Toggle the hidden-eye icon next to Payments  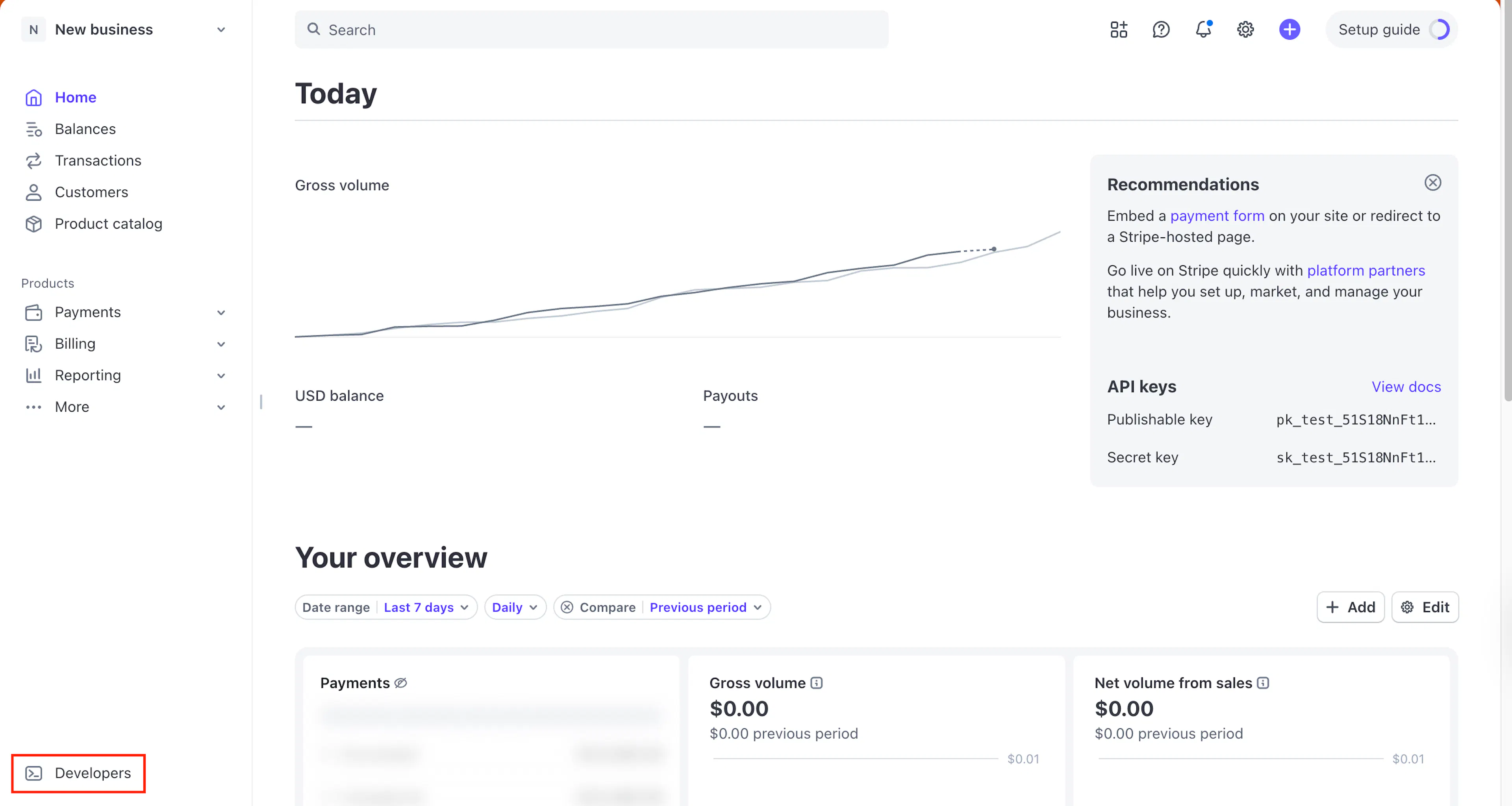(x=401, y=683)
